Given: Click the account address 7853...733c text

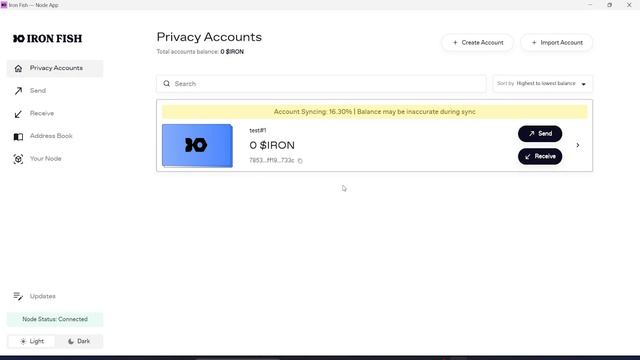Looking at the screenshot, I should pyautogui.click(x=271, y=160).
